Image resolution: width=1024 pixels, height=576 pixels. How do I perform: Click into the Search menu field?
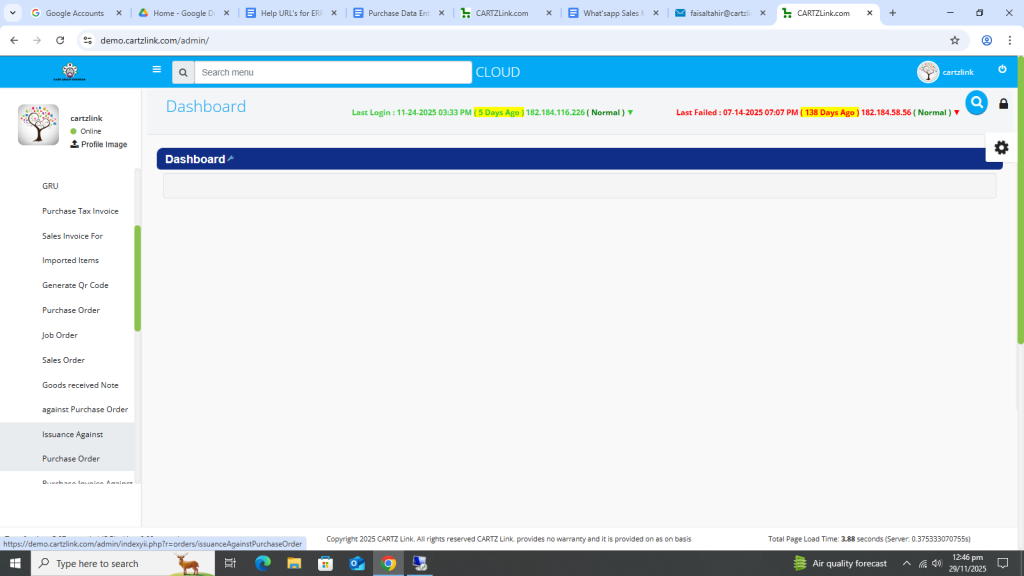(333, 72)
